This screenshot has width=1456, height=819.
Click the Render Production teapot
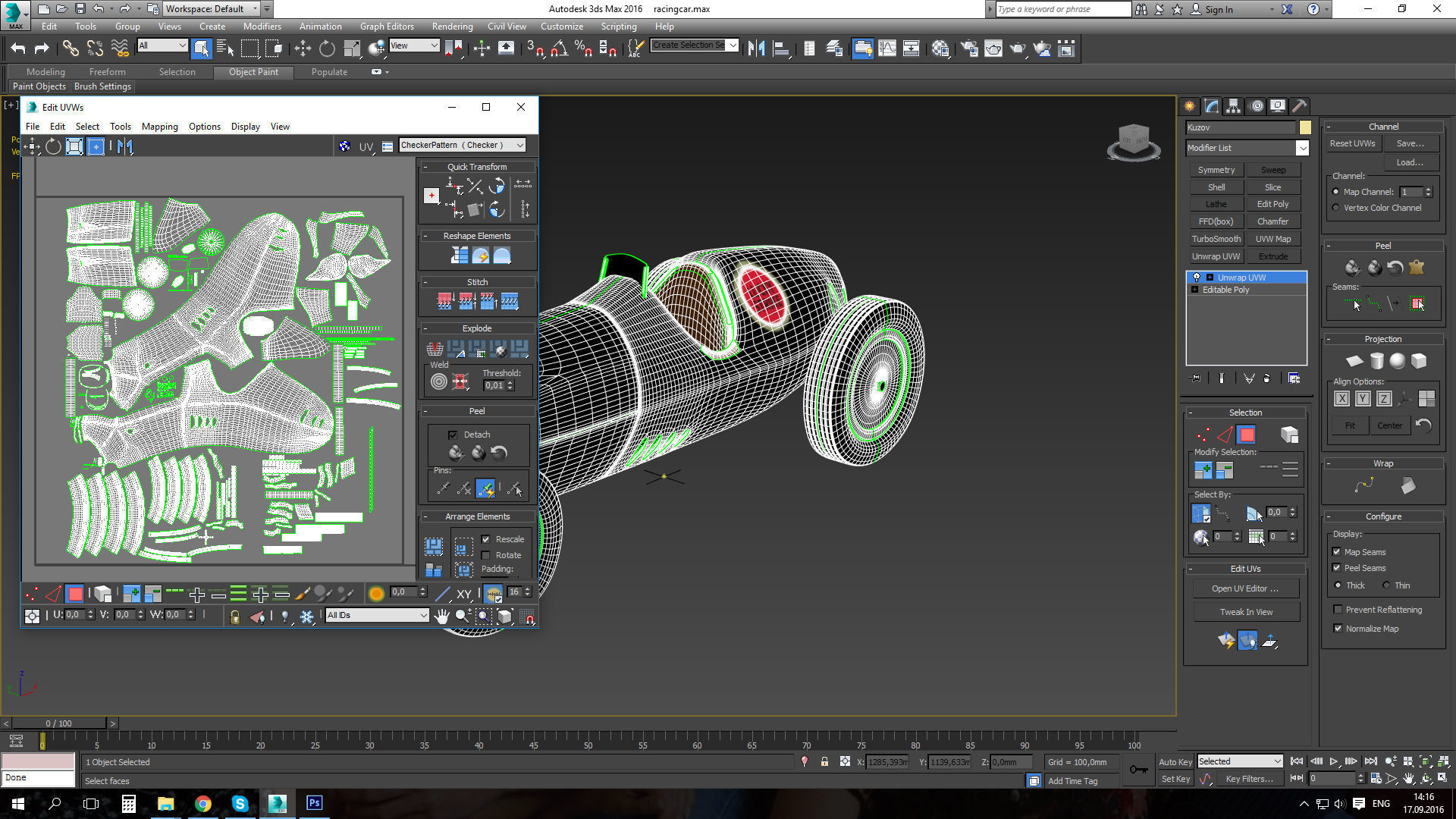[1018, 49]
